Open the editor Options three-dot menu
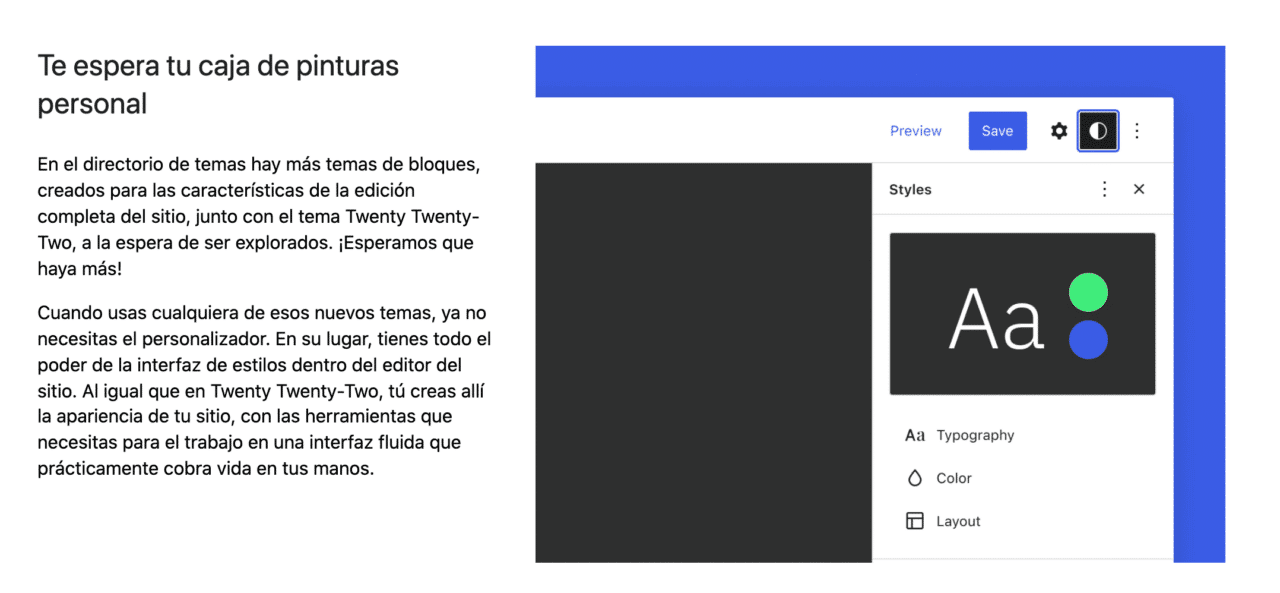The height and width of the screenshot is (593, 1280). (1137, 130)
